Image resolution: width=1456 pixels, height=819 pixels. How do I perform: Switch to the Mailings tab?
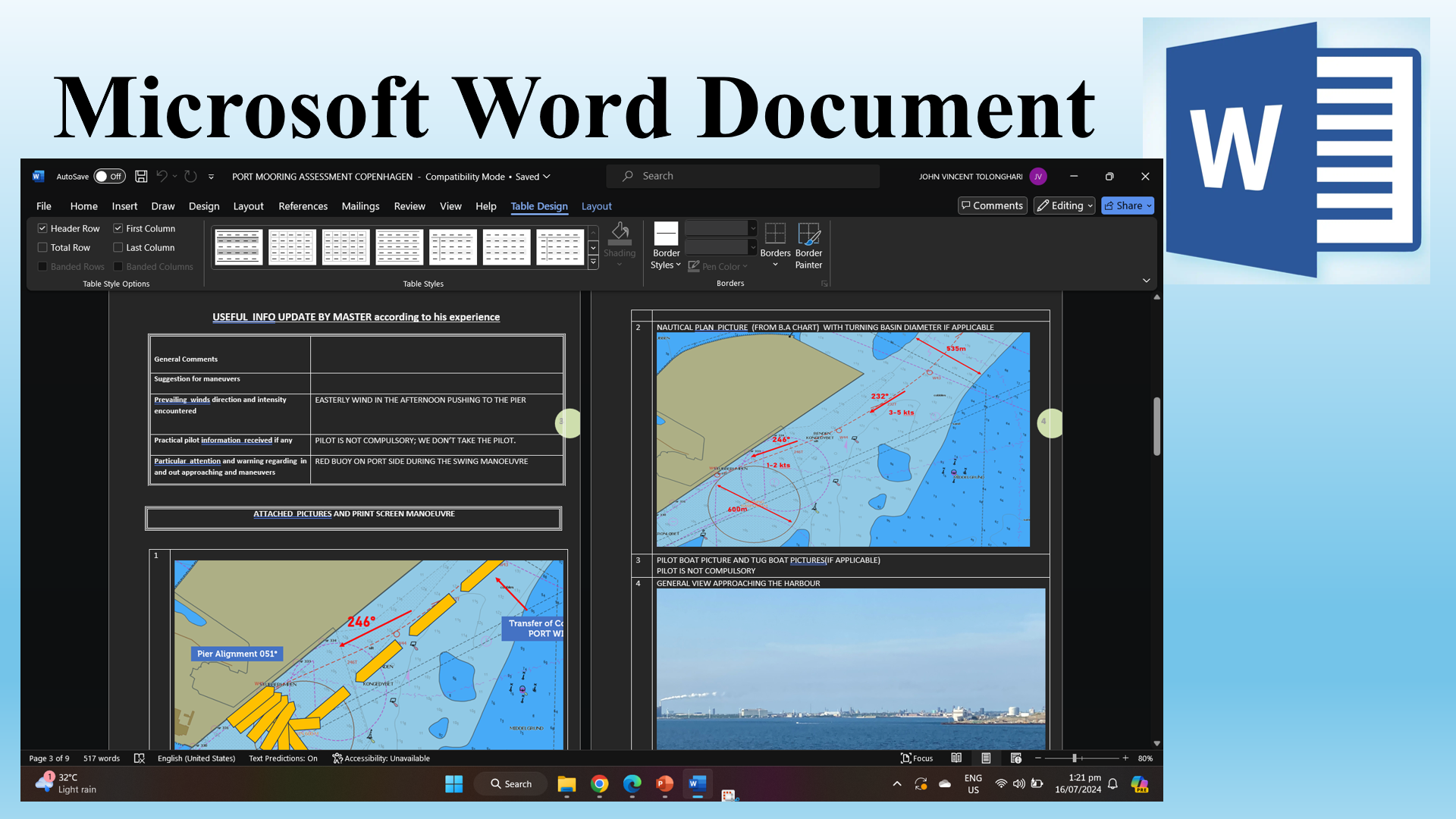tap(360, 206)
